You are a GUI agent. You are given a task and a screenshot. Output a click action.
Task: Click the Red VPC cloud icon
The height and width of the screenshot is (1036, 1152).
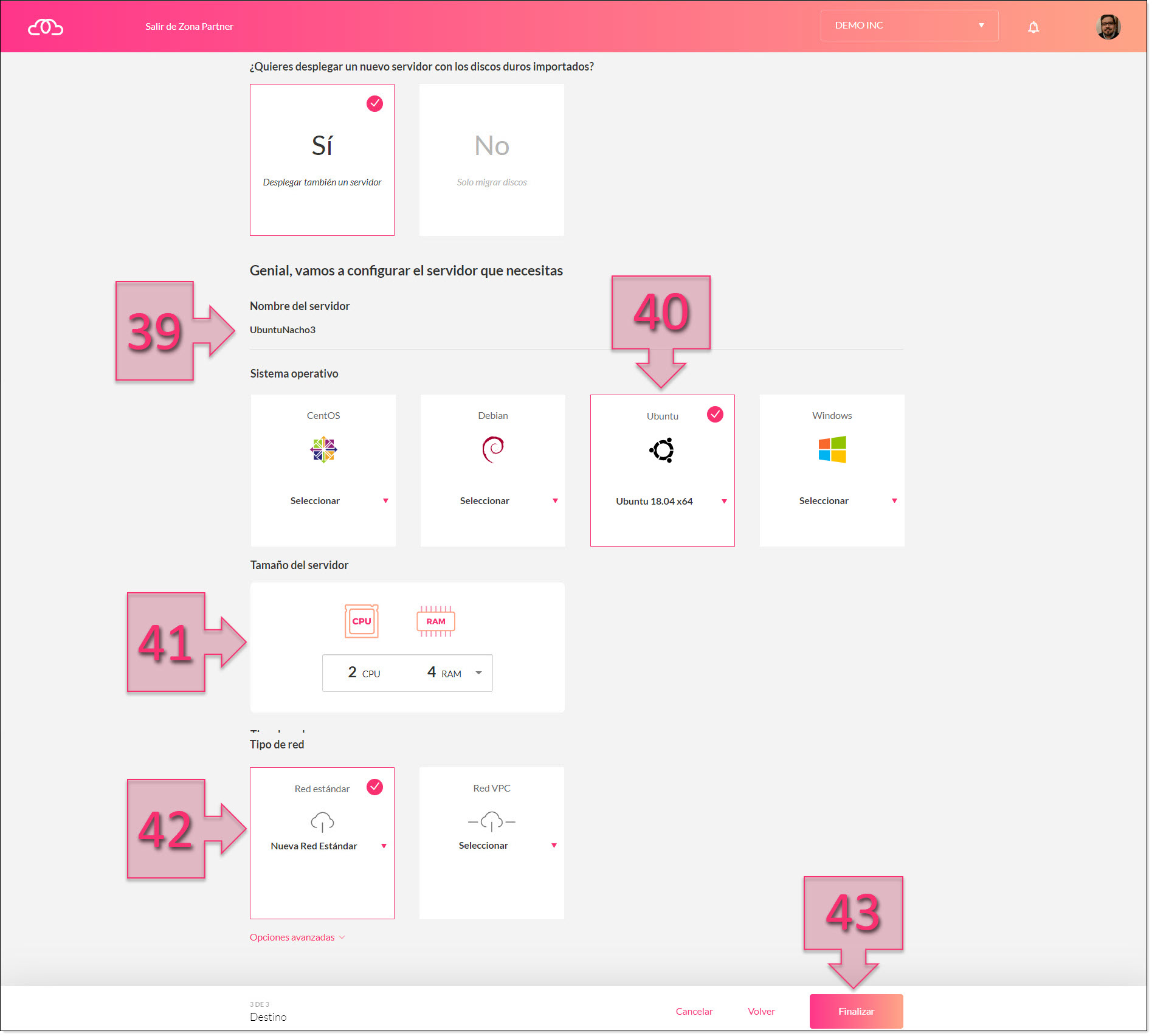tap(491, 821)
